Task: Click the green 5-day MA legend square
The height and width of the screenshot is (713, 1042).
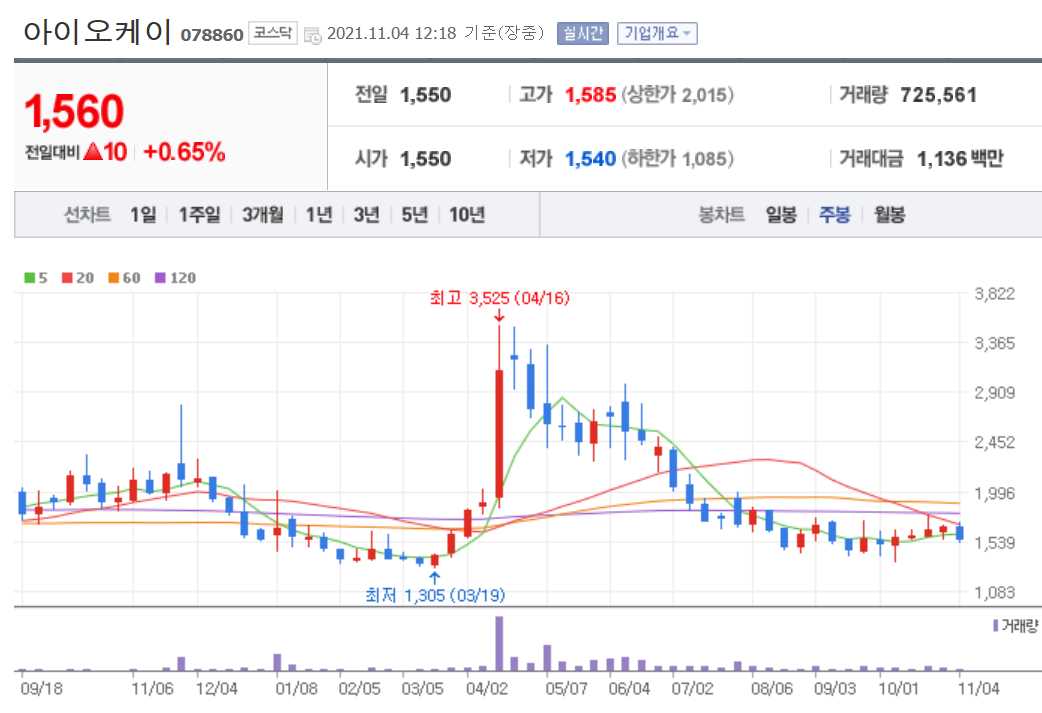Action: pos(31,278)
